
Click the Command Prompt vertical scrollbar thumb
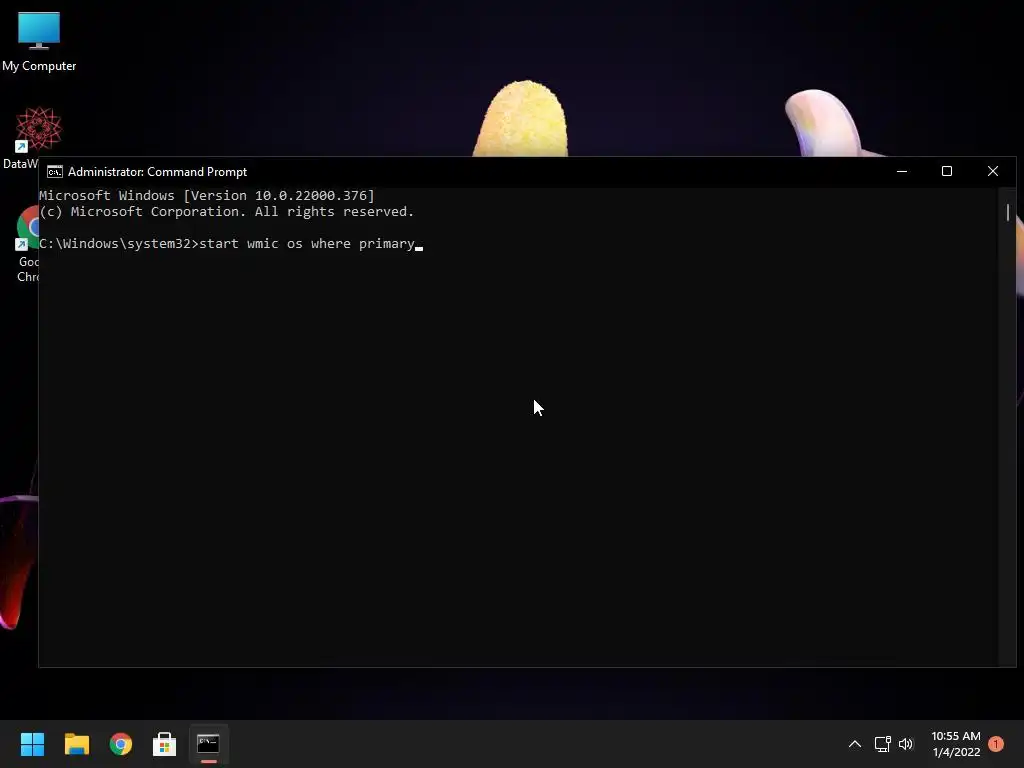coord(1008,212)
